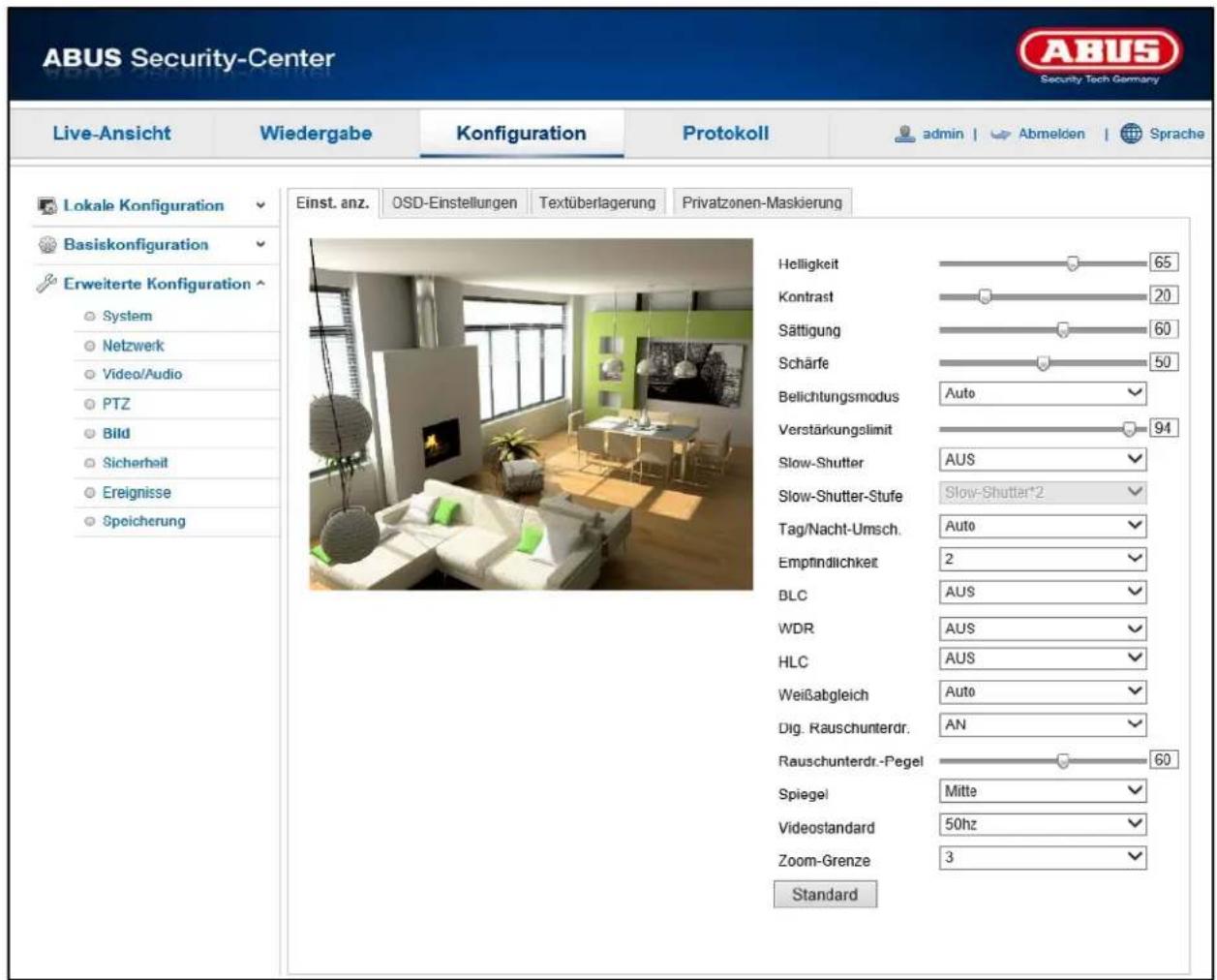
Task: Click the Basiskonfiguration gear icon
Action: (x=46, y=245)
